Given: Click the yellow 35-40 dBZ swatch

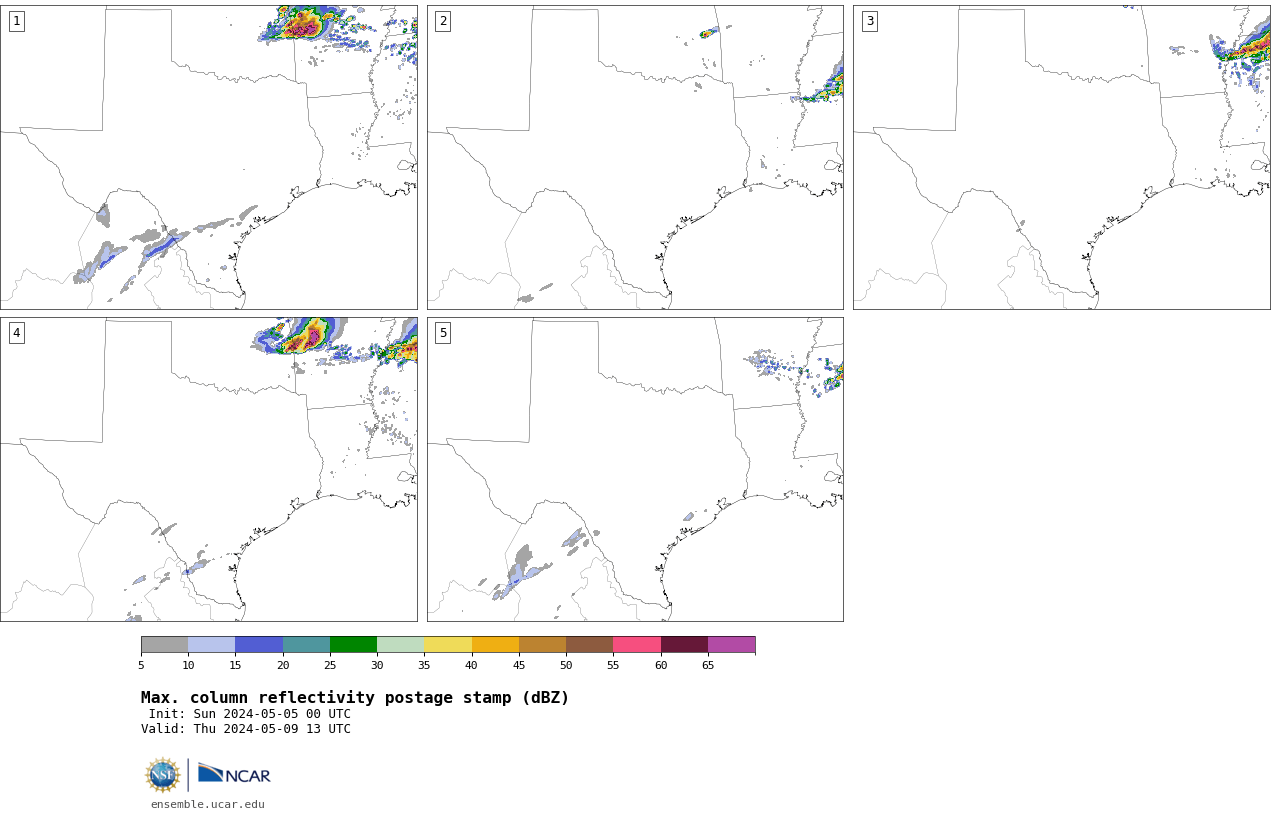Looking at the screenshot, I should click(x=448, y=644).
